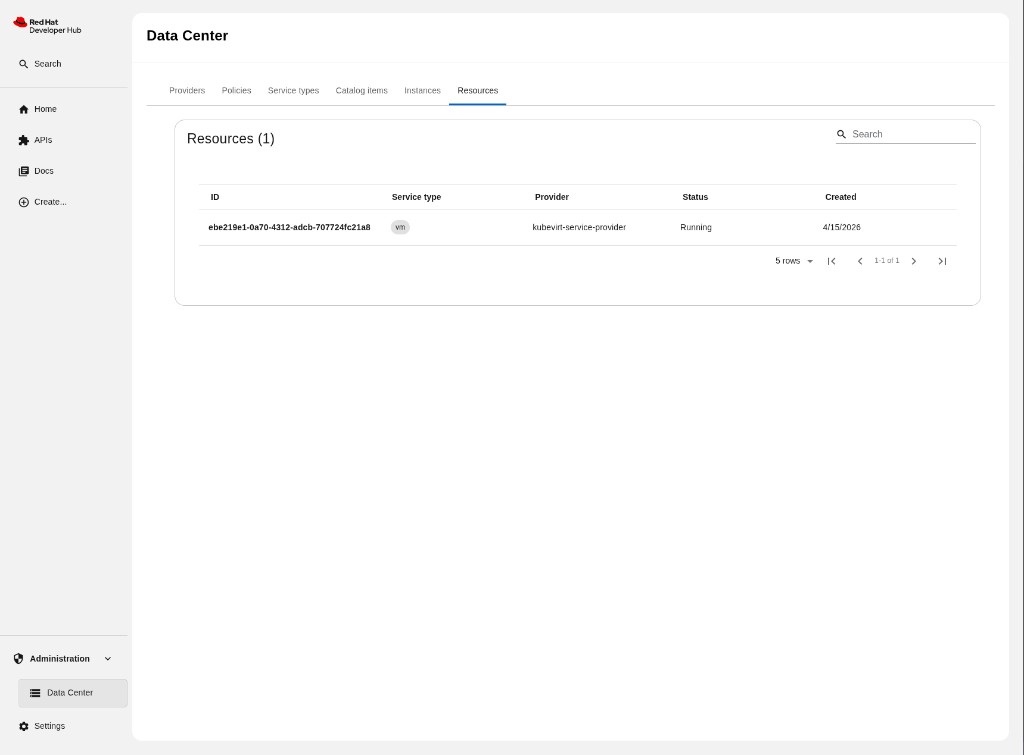1024x755 pixels.
Task: Switch to the Catalog items tab
Action: [361, 91]
